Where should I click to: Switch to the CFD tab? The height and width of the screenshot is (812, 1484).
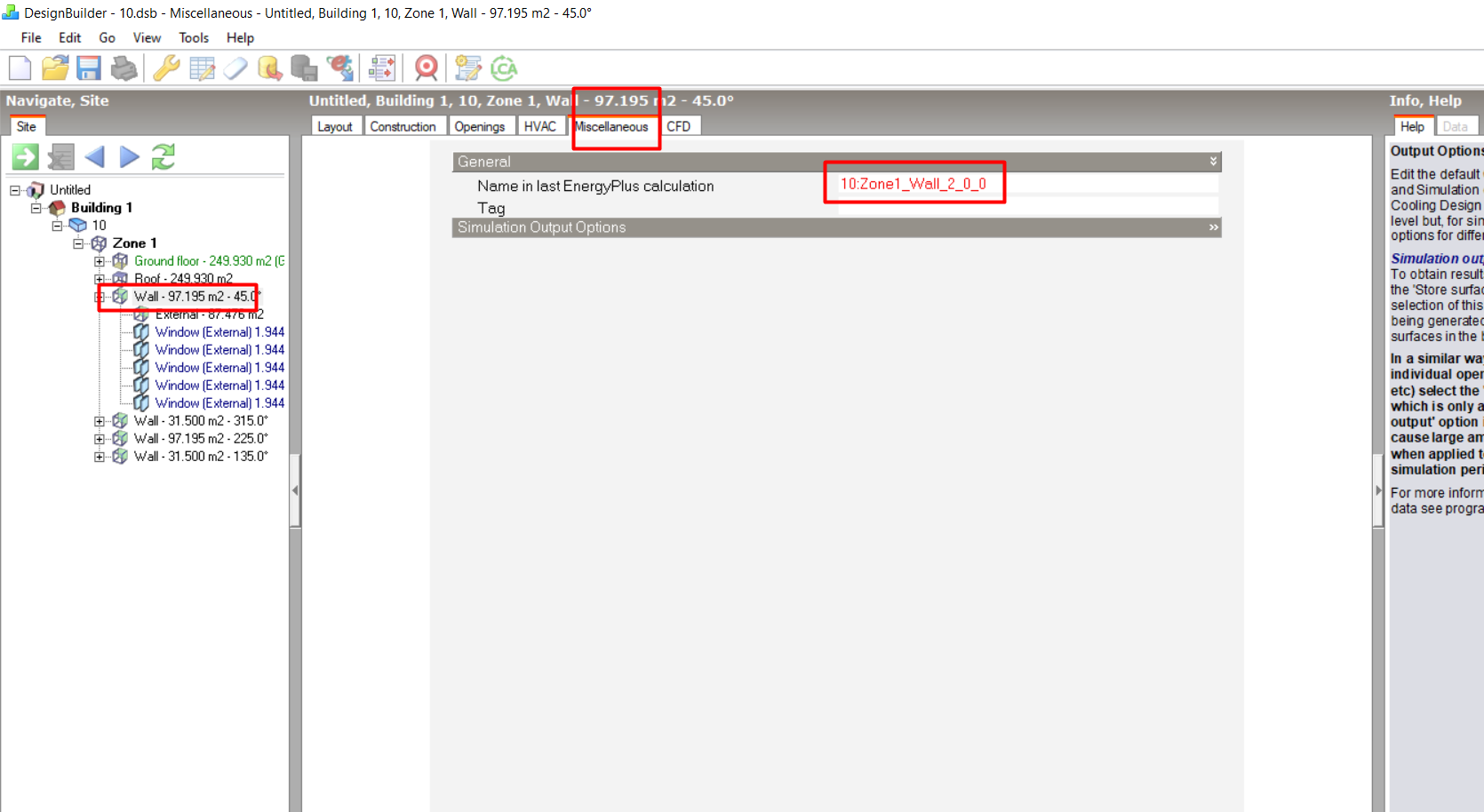point(679,126)
